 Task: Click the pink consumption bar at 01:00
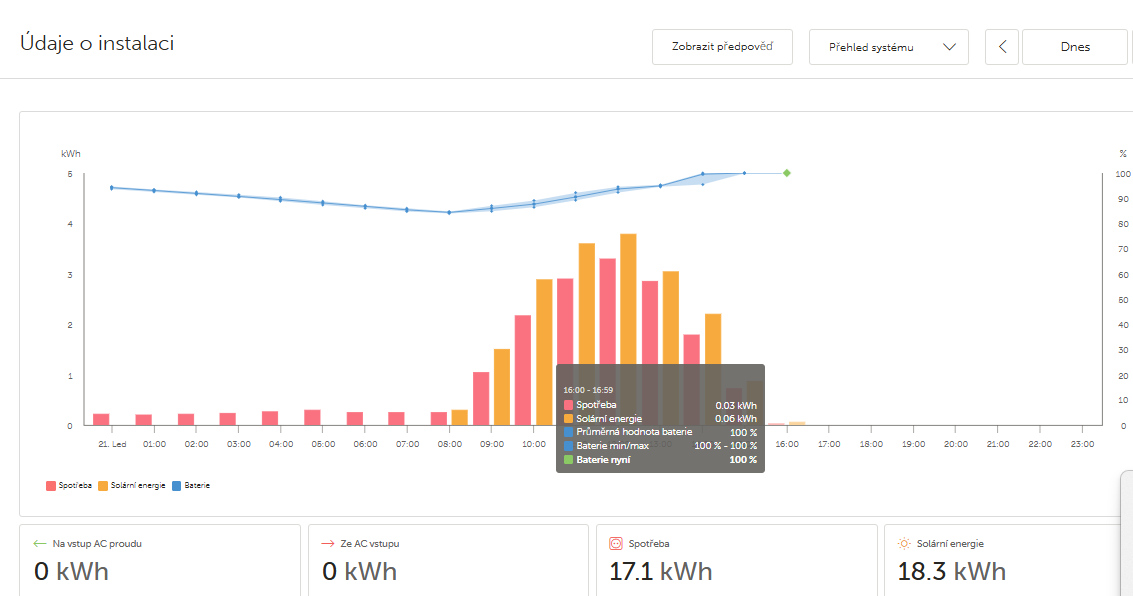pyautogui.click(x=144, y=420)
